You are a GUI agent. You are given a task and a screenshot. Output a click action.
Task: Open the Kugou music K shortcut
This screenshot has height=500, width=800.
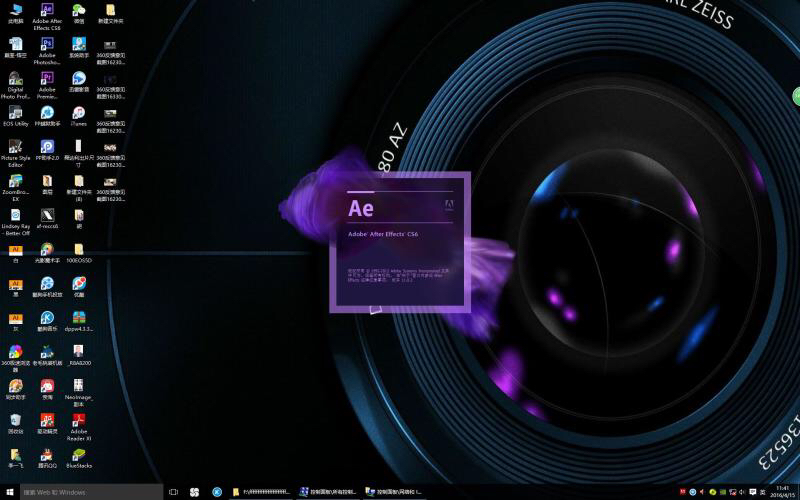[x=47, y=321]
